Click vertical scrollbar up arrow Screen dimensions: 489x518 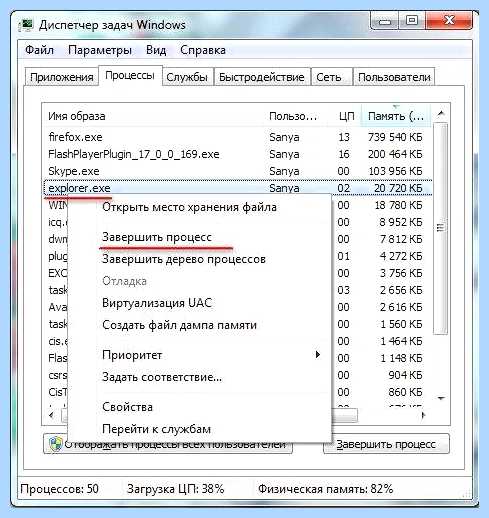click(441, 114)
